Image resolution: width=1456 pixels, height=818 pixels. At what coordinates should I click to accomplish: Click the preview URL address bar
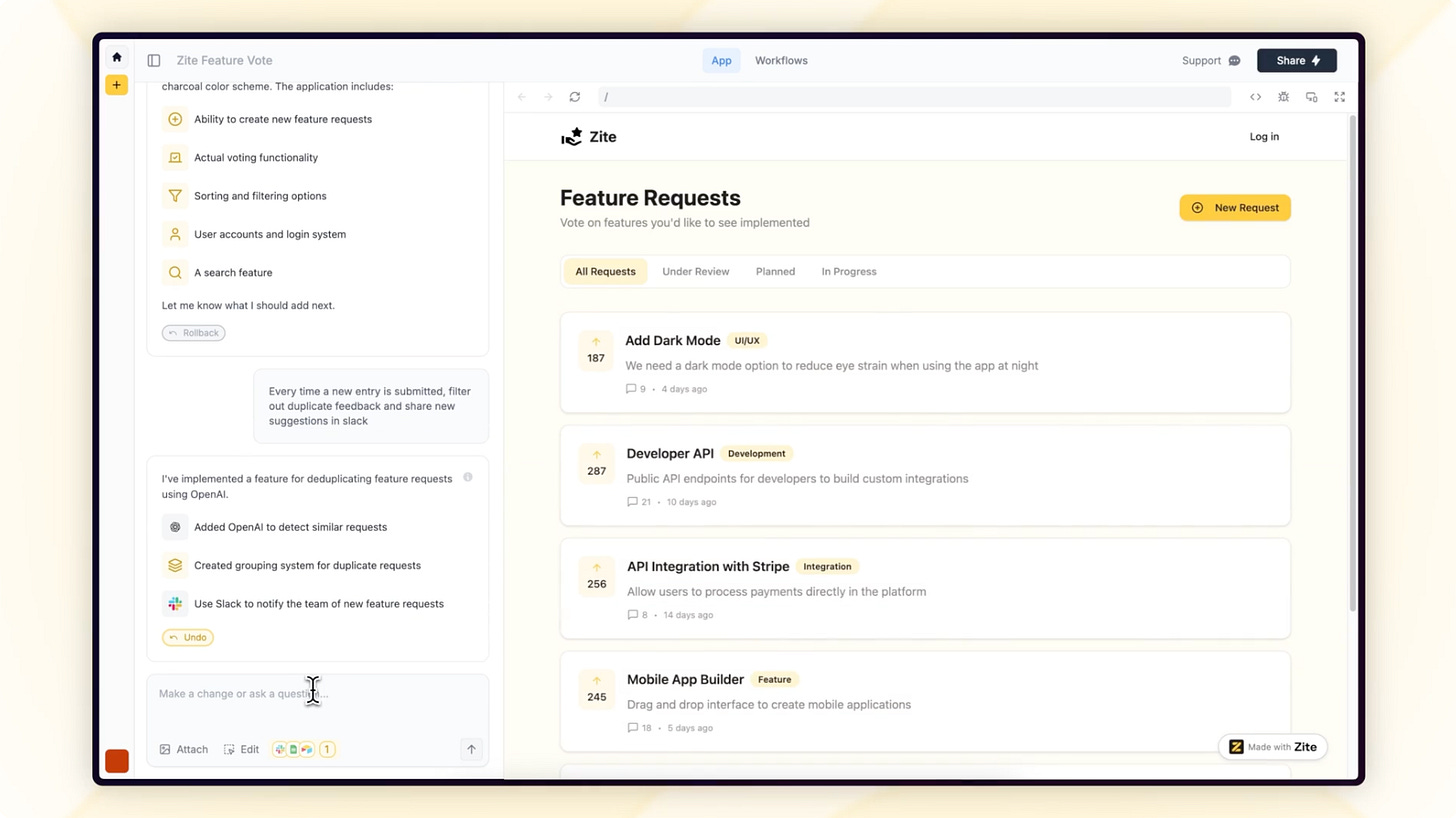point(914,97)
